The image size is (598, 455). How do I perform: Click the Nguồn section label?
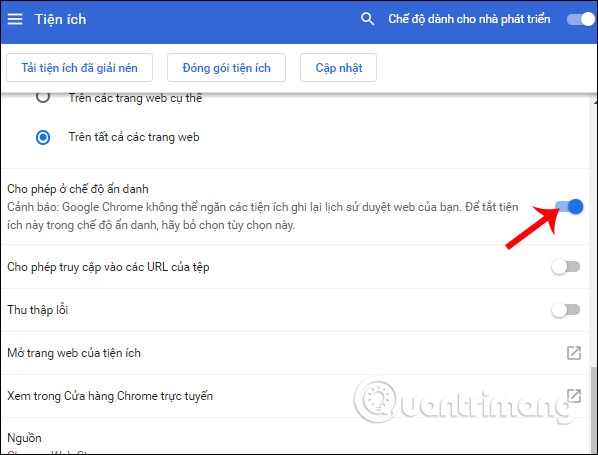point(24,438)
